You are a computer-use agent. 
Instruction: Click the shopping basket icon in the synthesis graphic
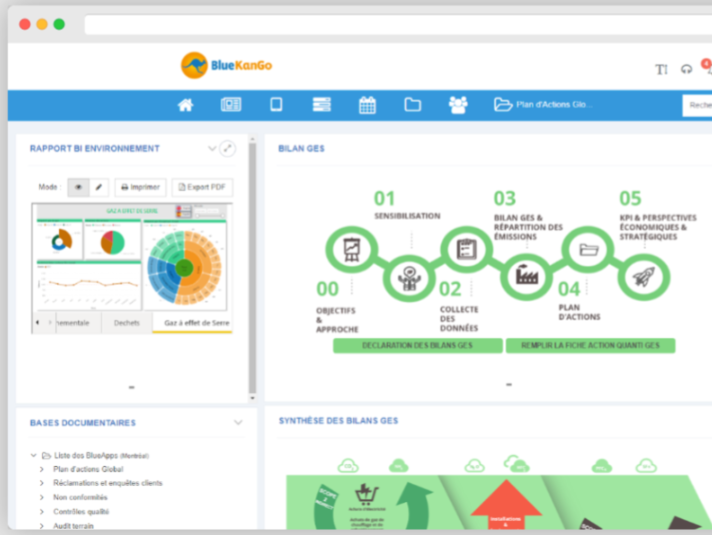366,495
